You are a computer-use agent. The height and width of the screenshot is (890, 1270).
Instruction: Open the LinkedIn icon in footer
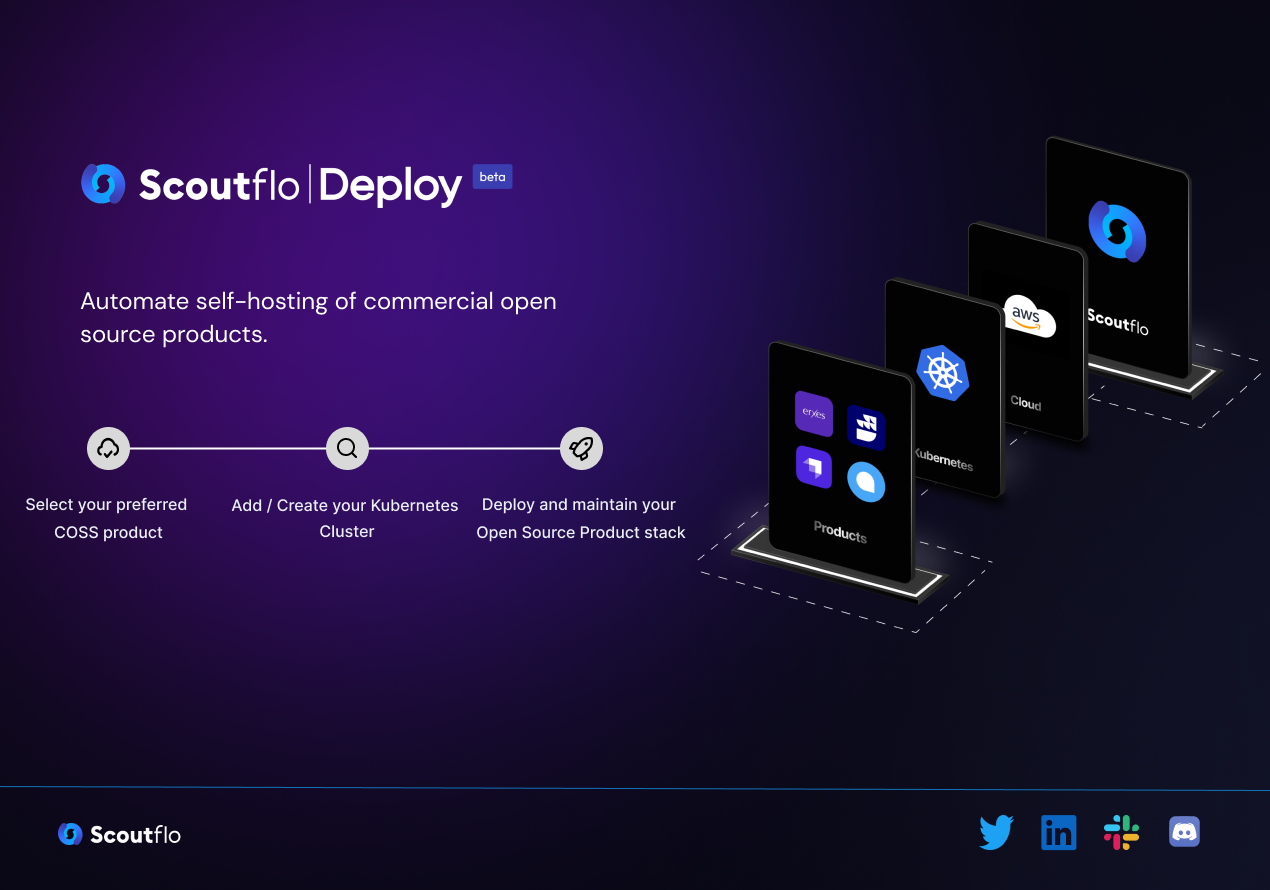pos(1059,832)
